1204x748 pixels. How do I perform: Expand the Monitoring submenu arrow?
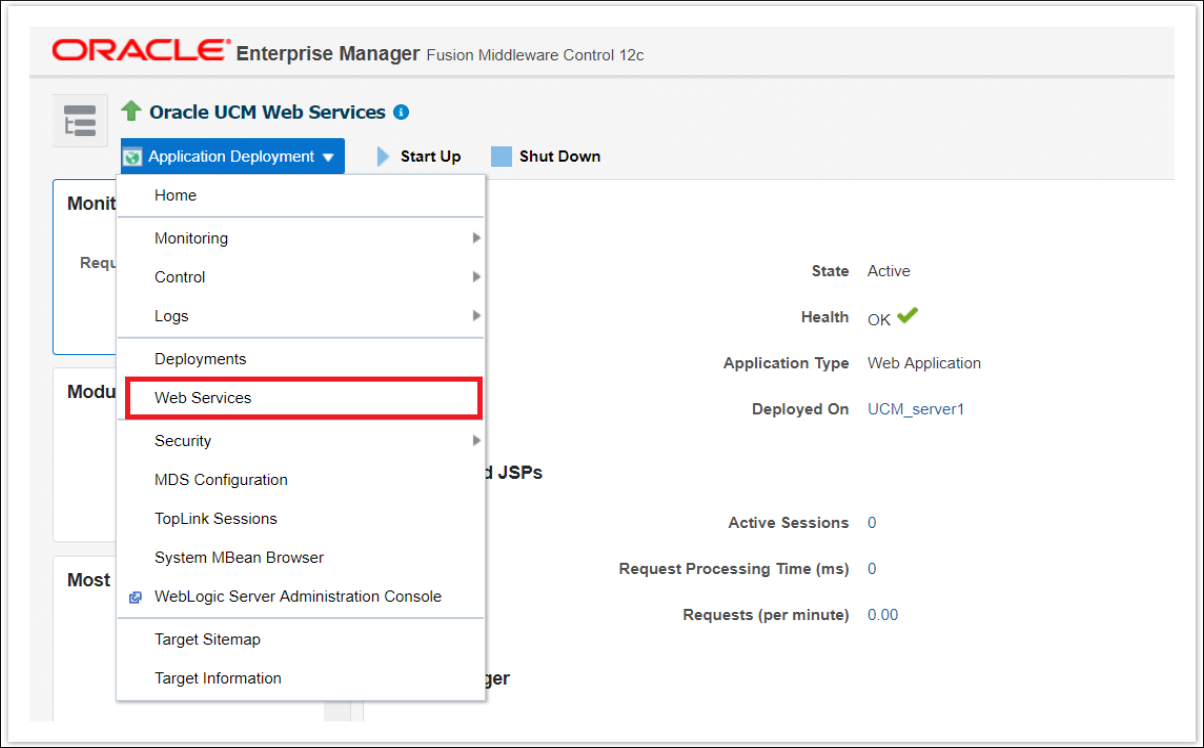(x=476, y=238)
